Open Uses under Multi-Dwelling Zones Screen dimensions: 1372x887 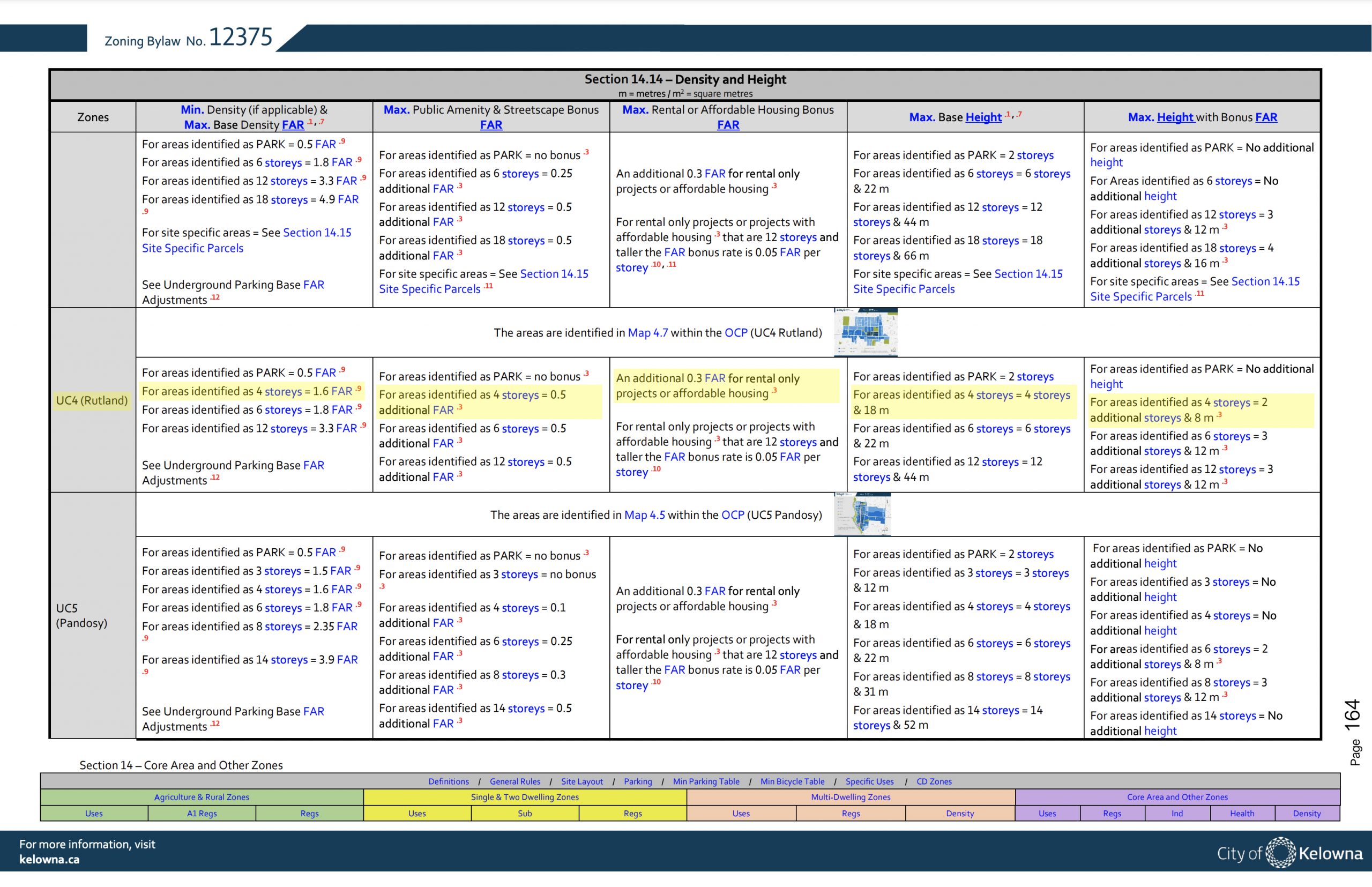(x=741, y=813)
